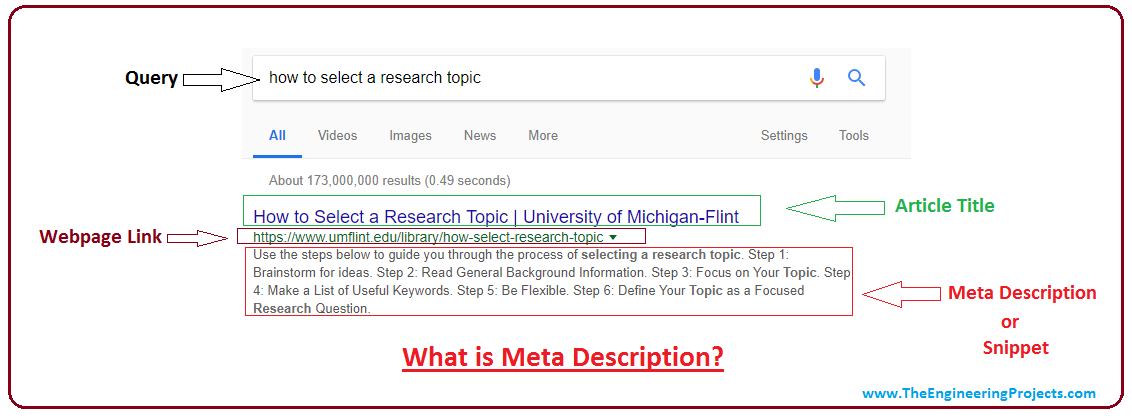Image resolution: width=1132 pixels, height=420 pixels.
Task: Open the 'How to Select a Research Topic' result
Action: point(497,216)
